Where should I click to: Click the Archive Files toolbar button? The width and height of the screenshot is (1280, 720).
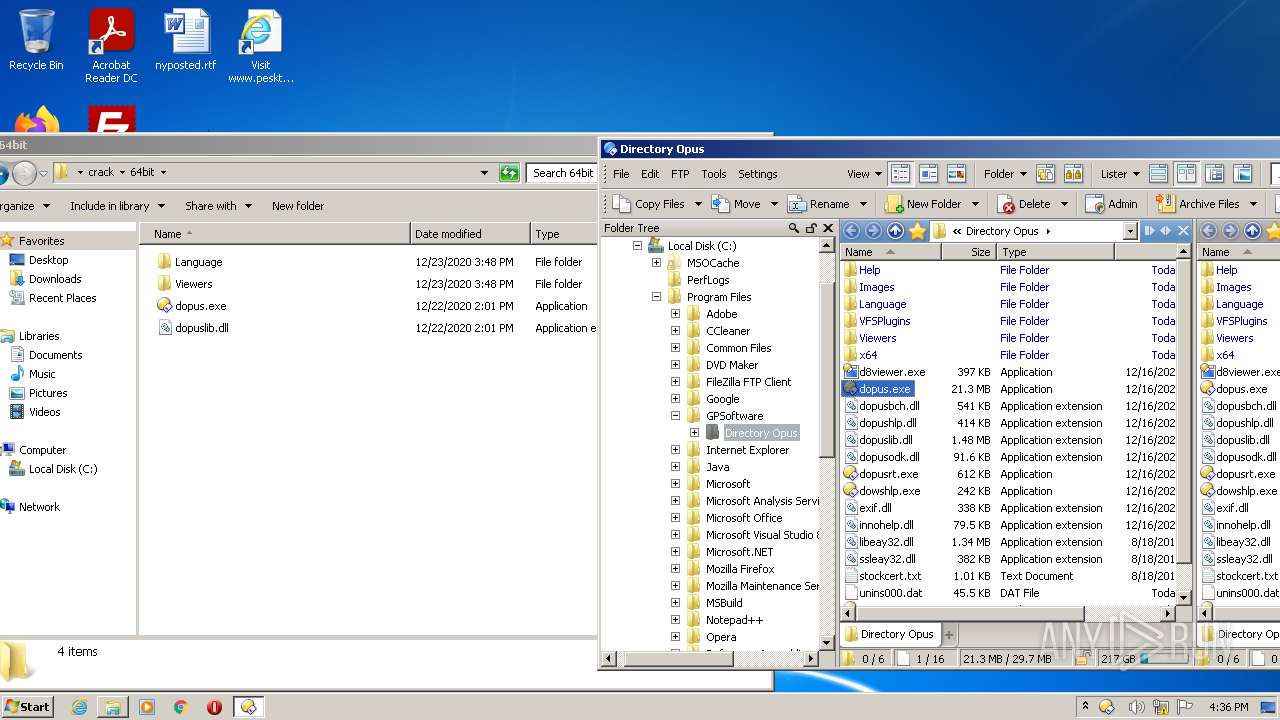[x=1199, y=204]
